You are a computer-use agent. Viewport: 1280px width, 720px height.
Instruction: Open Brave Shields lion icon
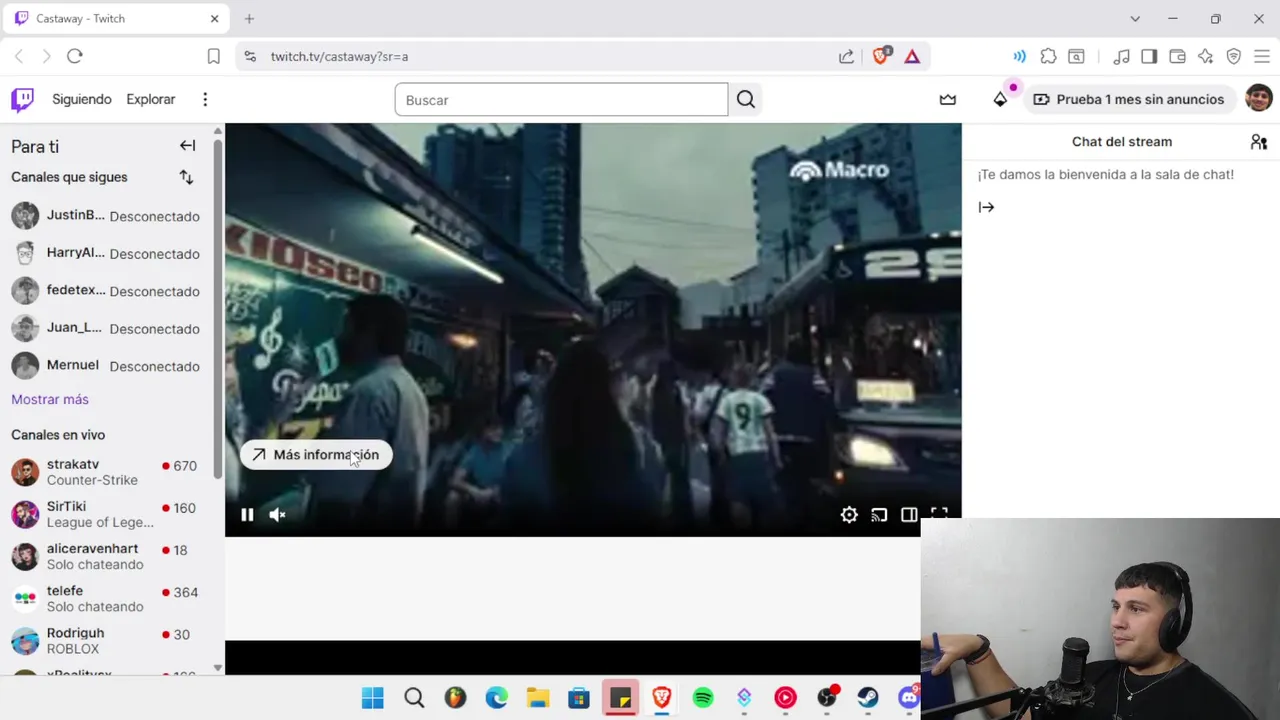(x=881, y=56)
